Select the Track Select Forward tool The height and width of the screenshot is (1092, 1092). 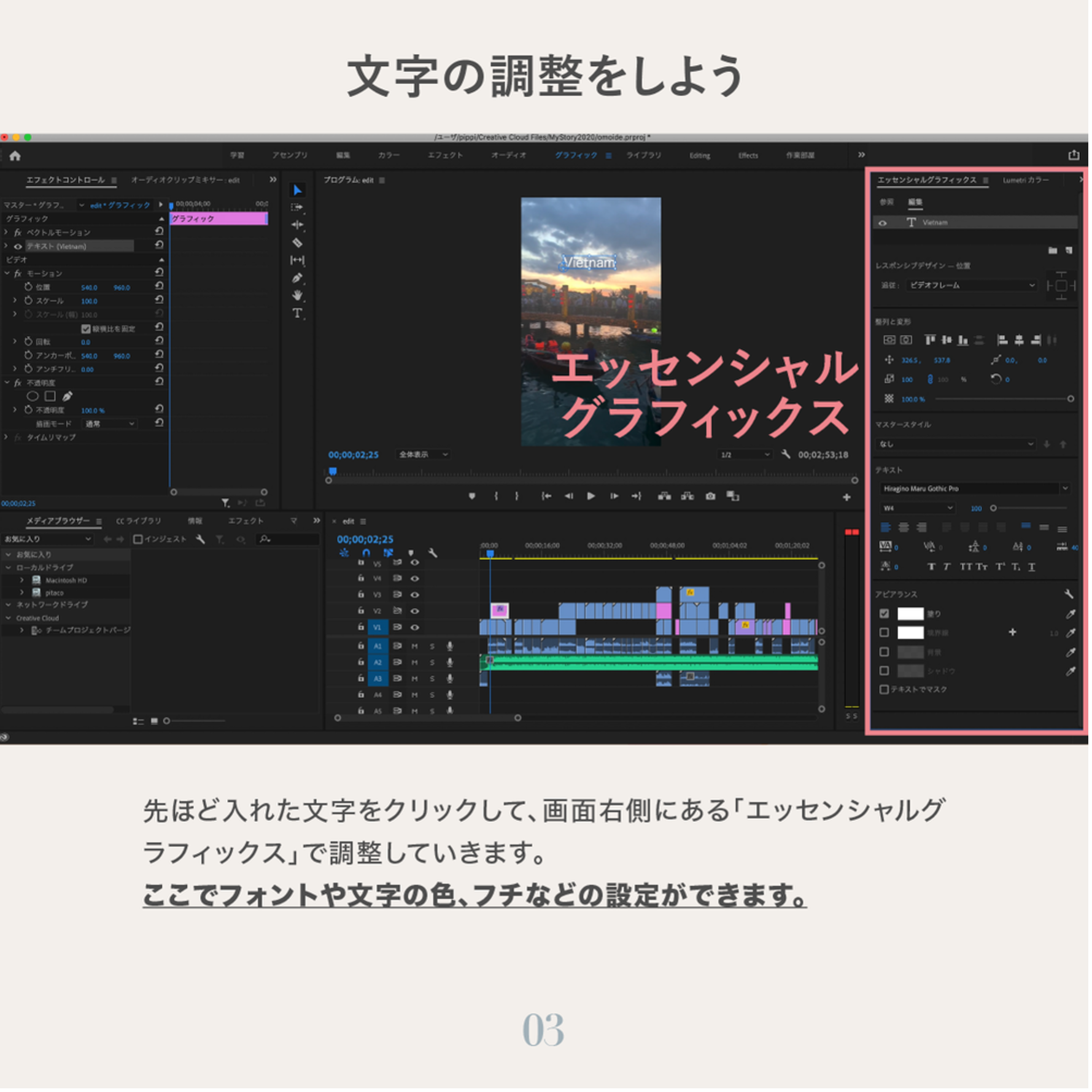[x=298, y=207]
